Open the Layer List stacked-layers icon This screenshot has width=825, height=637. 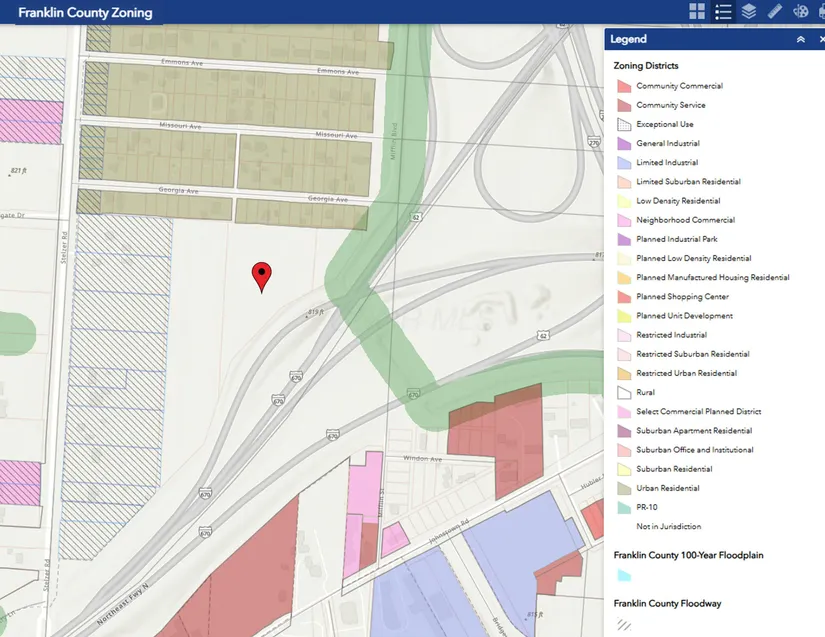(749, 12)
